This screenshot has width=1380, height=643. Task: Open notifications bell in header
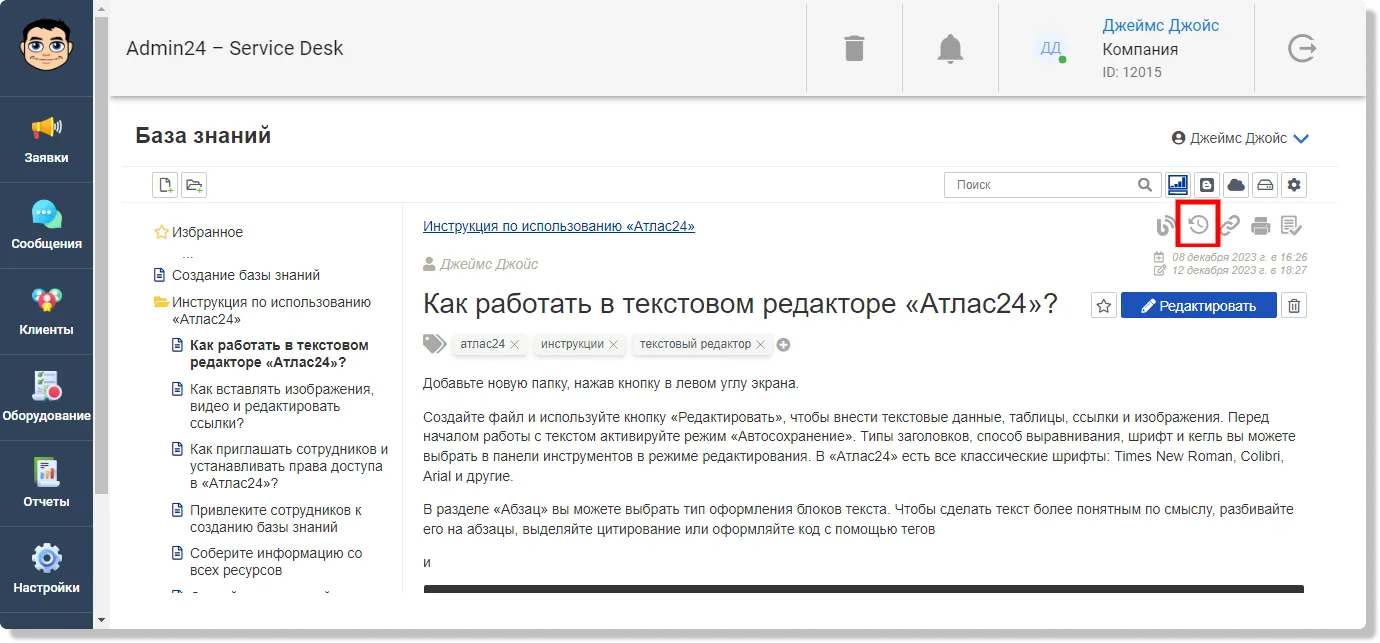pyautogui.click(x=950, y=48)
